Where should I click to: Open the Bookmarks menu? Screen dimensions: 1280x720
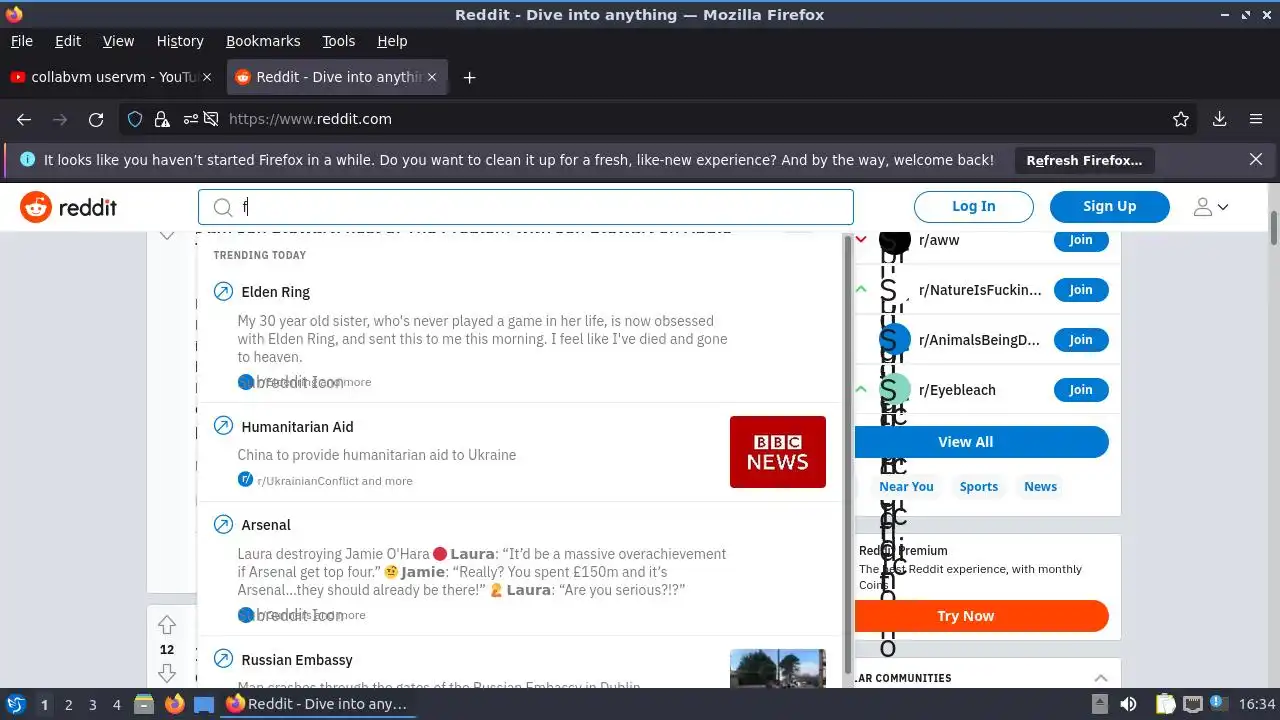click(x=263, y=41)
